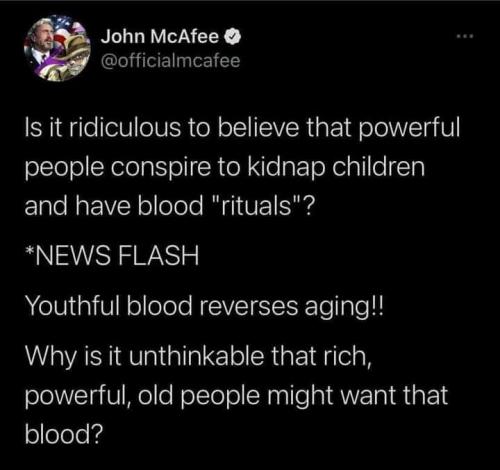500x470 pixels.
Task: Click the man in suit in avatar
Action: pos(42,47)
